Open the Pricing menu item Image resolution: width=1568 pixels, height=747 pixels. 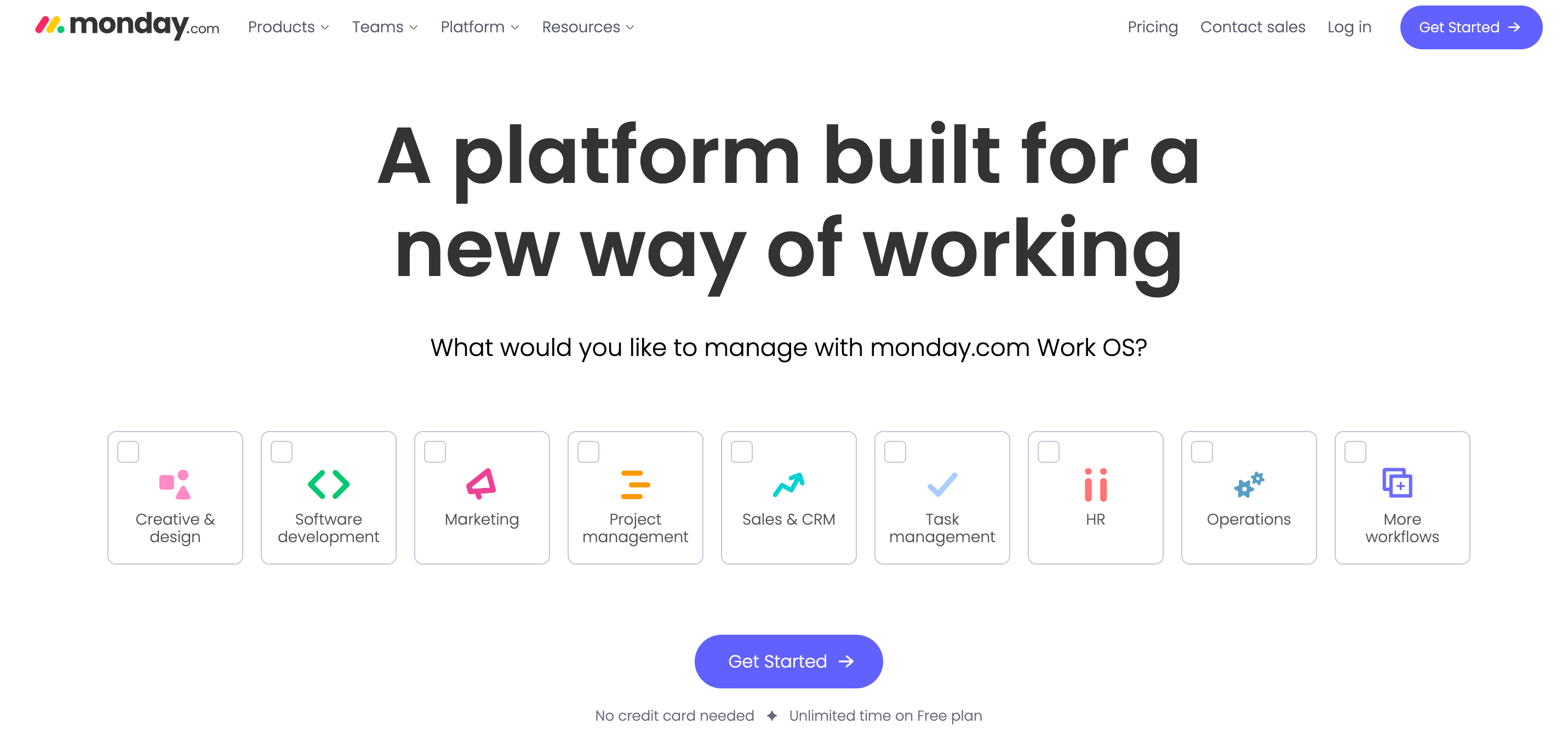[1153, 27]
